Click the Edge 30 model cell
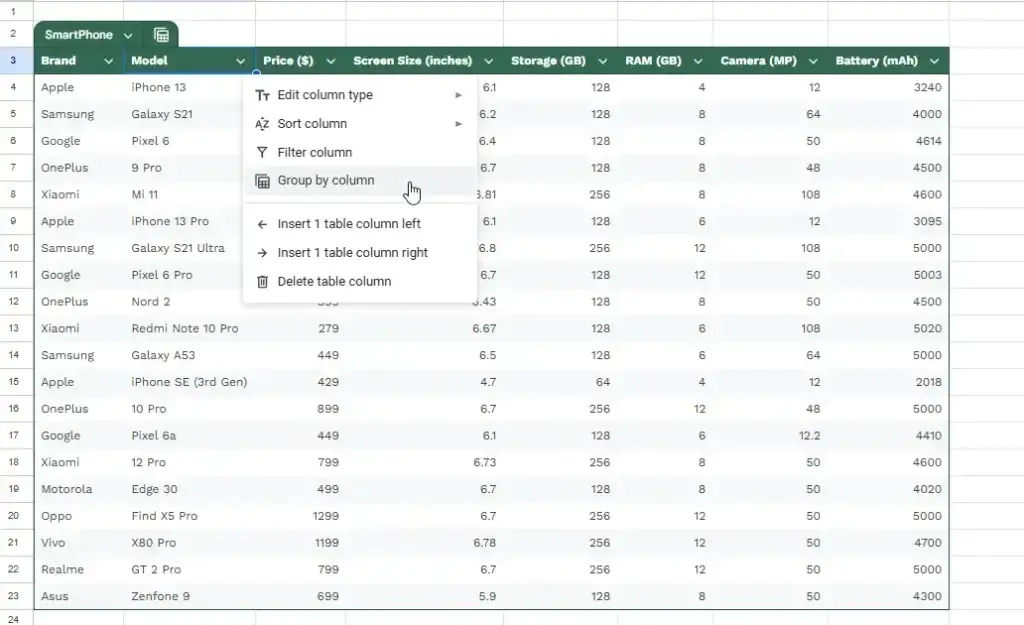Image resolution: width=1024 pixels, height=625 pixels. coord(189,489)
